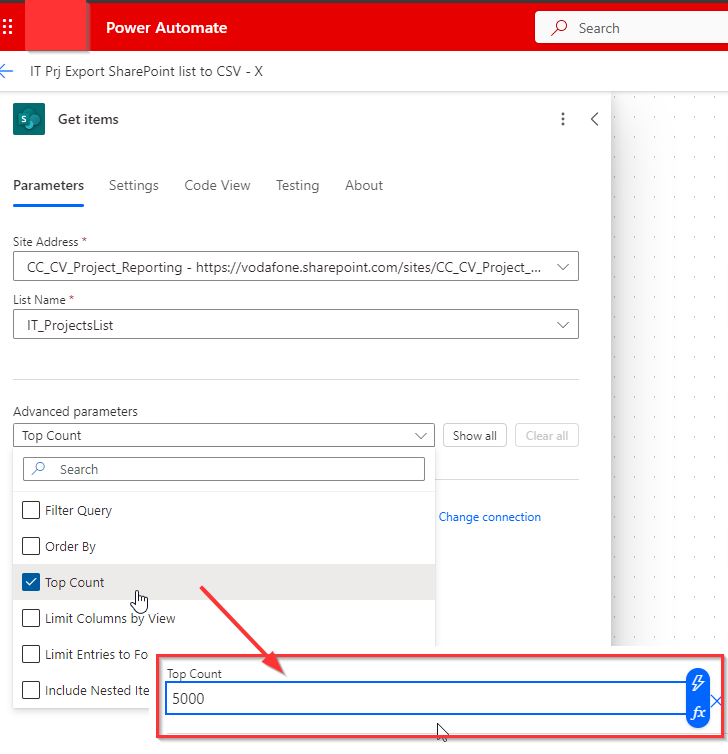Viewport: 728px width, 754px height.
Task: Uncheck the Top Count checkbox
Action: 31,583
